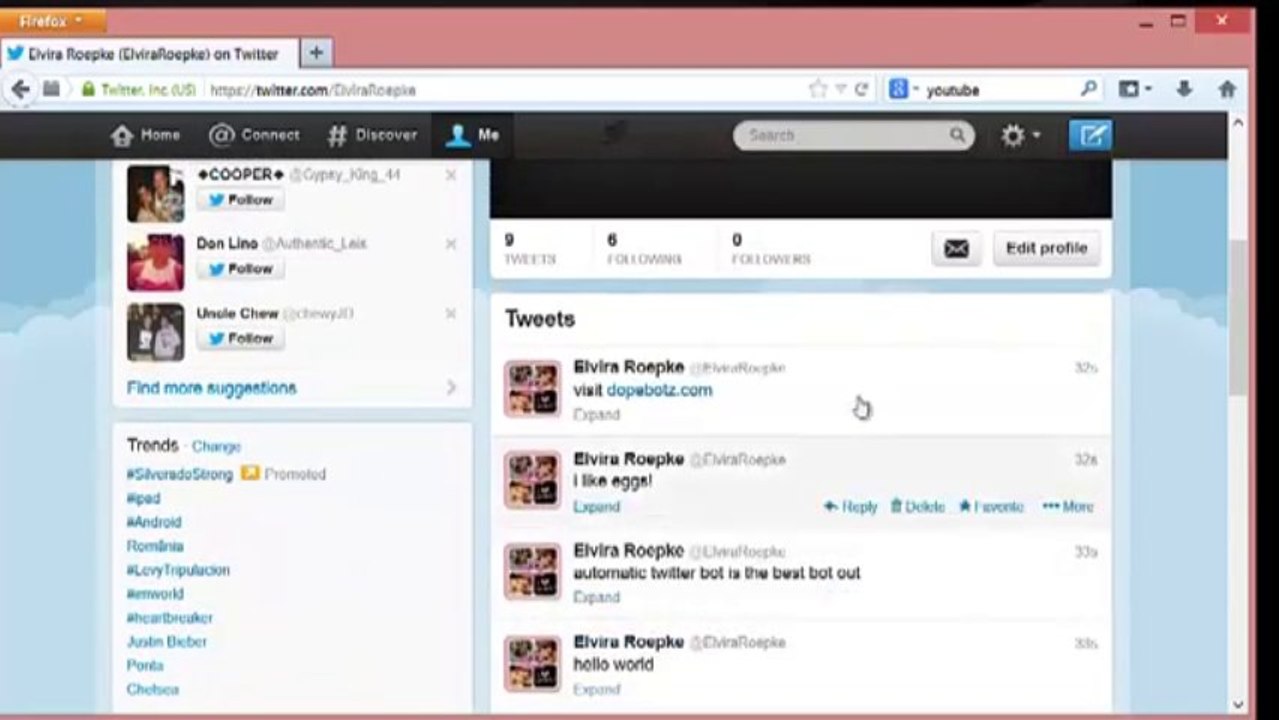
Task: Click the Edit profile button
Action: point(1046,248)
